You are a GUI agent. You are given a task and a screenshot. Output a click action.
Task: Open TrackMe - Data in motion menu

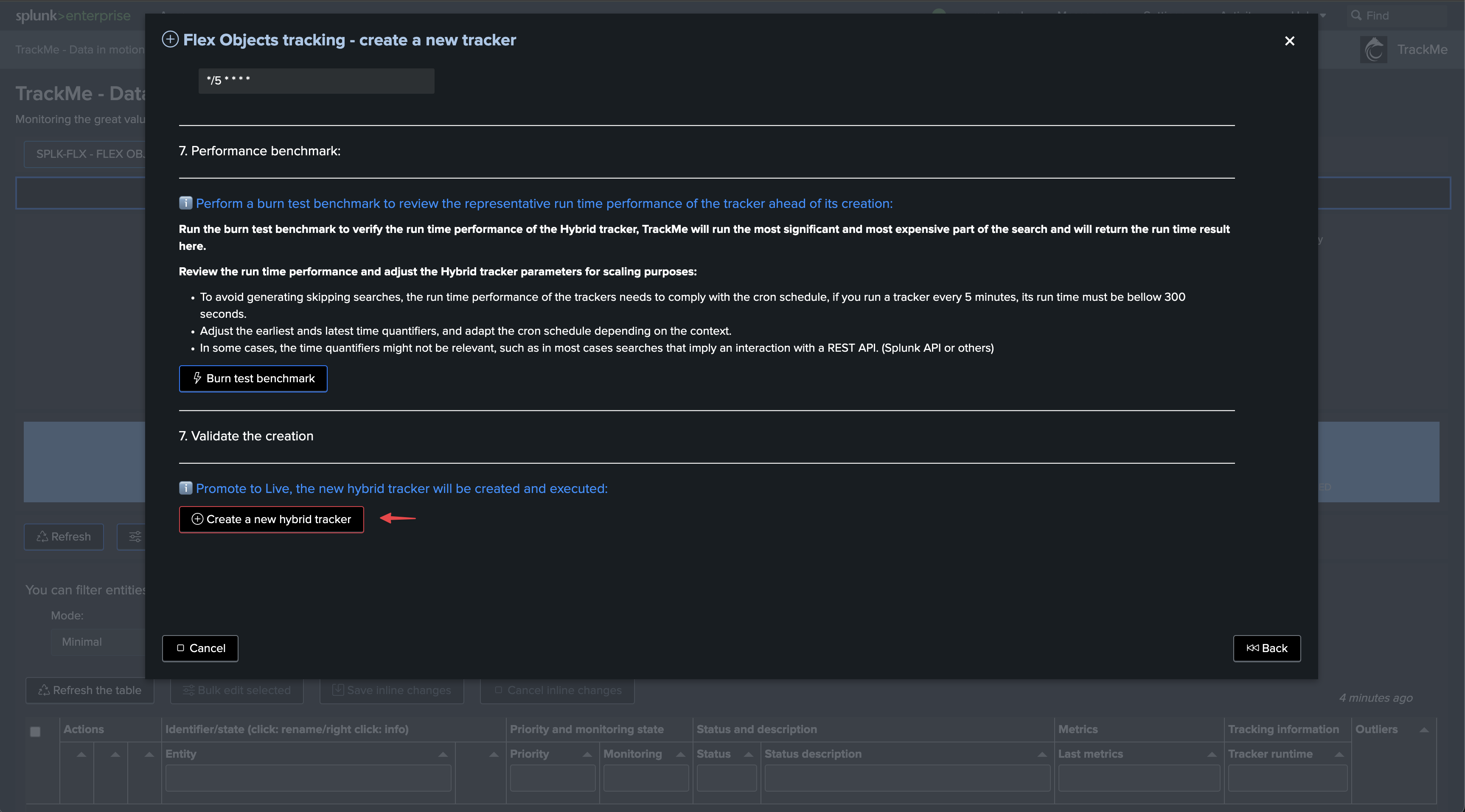pyautogui.click(x=80, y=50)
